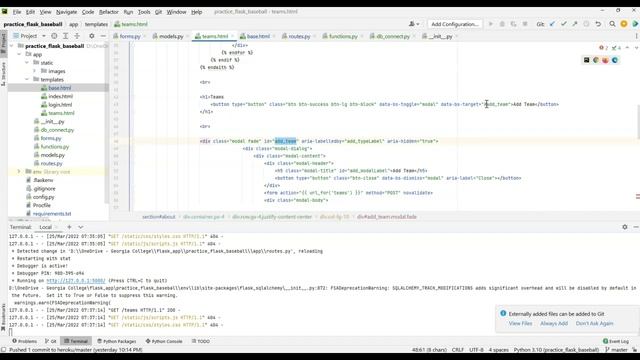Open preview in Chrome browser icon
The image size is (640, 360).
click(596, 60)
